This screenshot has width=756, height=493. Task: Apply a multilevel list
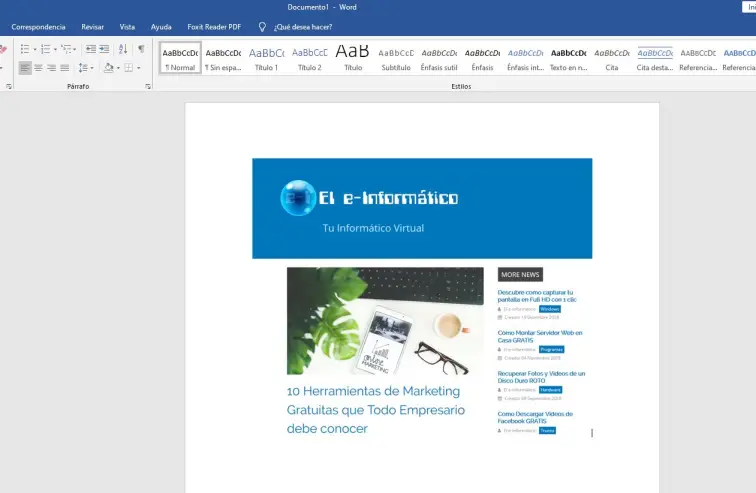pyautogui.click(x=66, y=49)
